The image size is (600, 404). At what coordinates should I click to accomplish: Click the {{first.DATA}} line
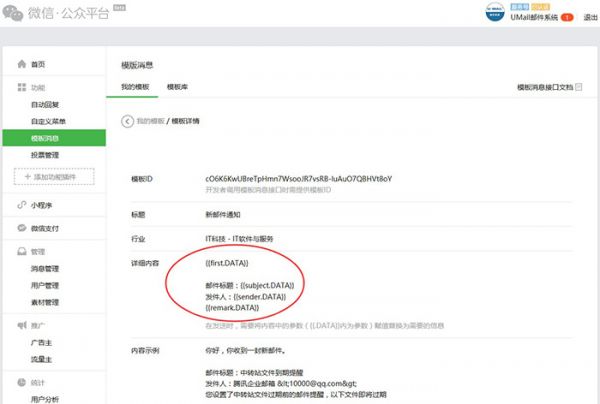click(x=227, y=263)
